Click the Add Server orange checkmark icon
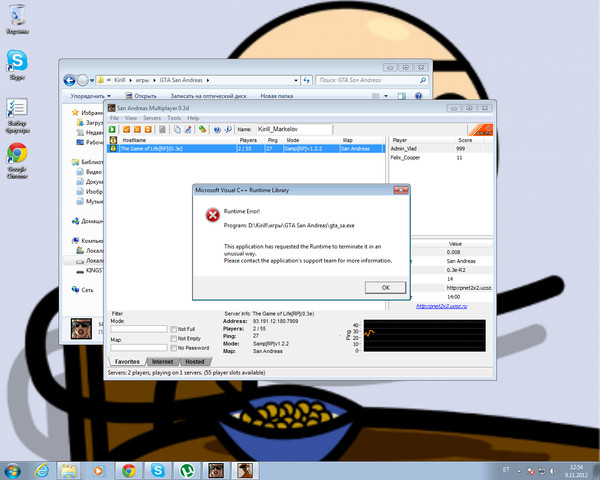 point(127,129)
